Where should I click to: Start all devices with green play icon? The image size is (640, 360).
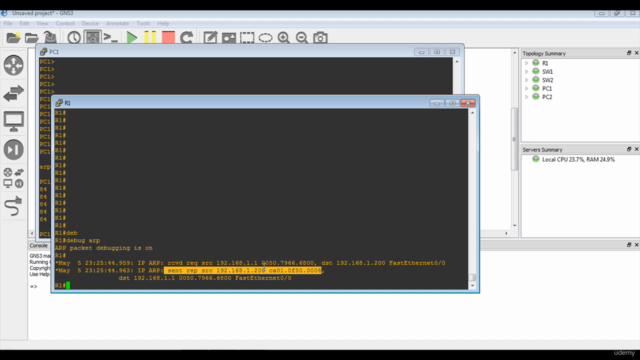(x=131, y=38)
